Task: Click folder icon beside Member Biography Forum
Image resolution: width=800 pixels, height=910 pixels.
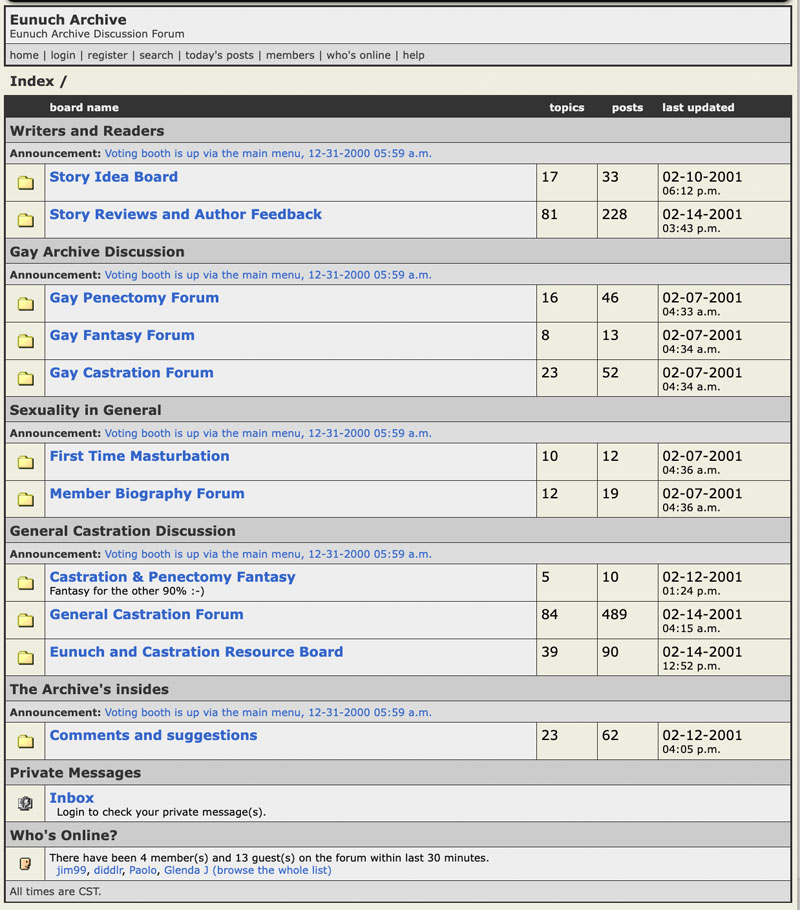Action: coord(26,499)
